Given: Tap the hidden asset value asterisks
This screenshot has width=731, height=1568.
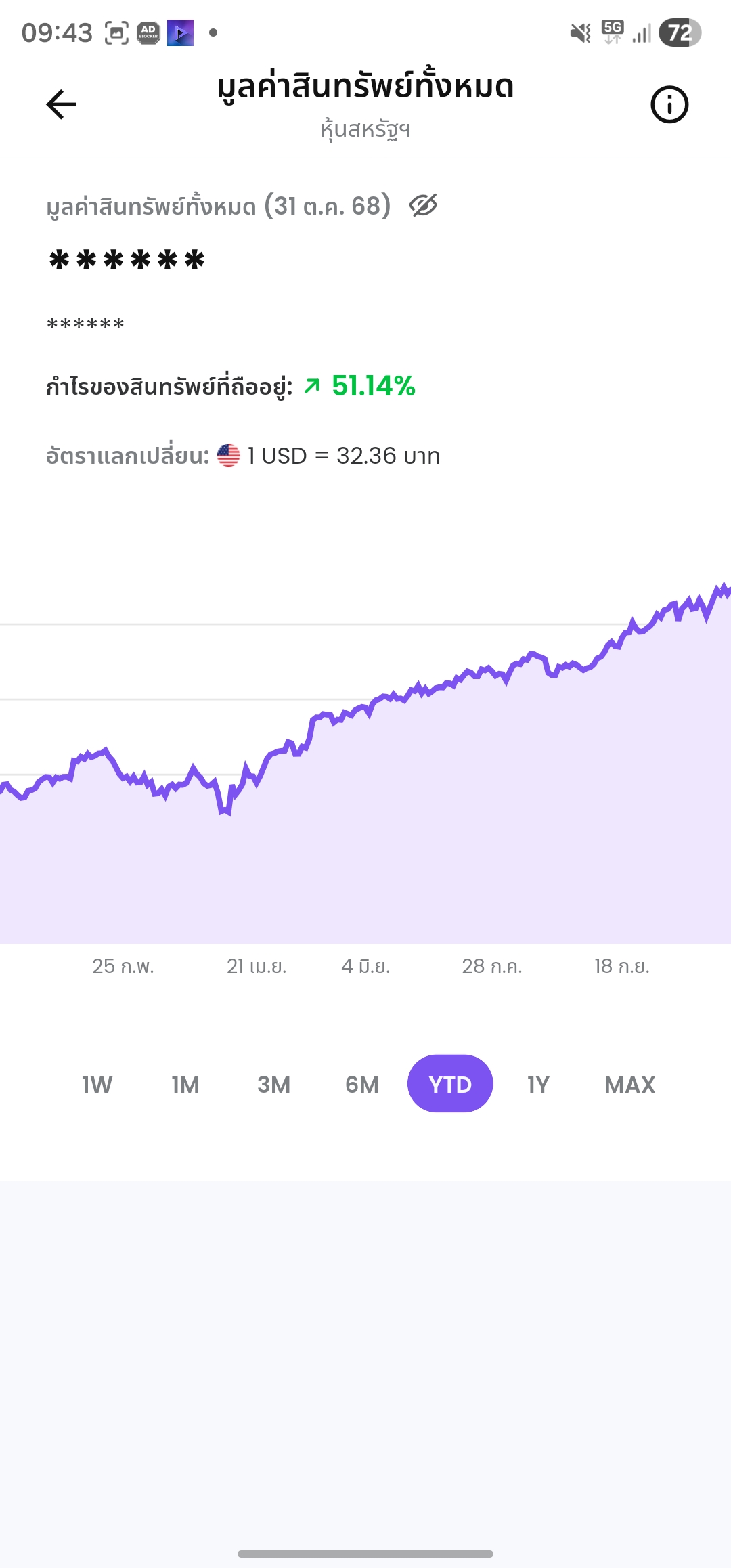Looking at the screenshot, I should tap(127, 261).
